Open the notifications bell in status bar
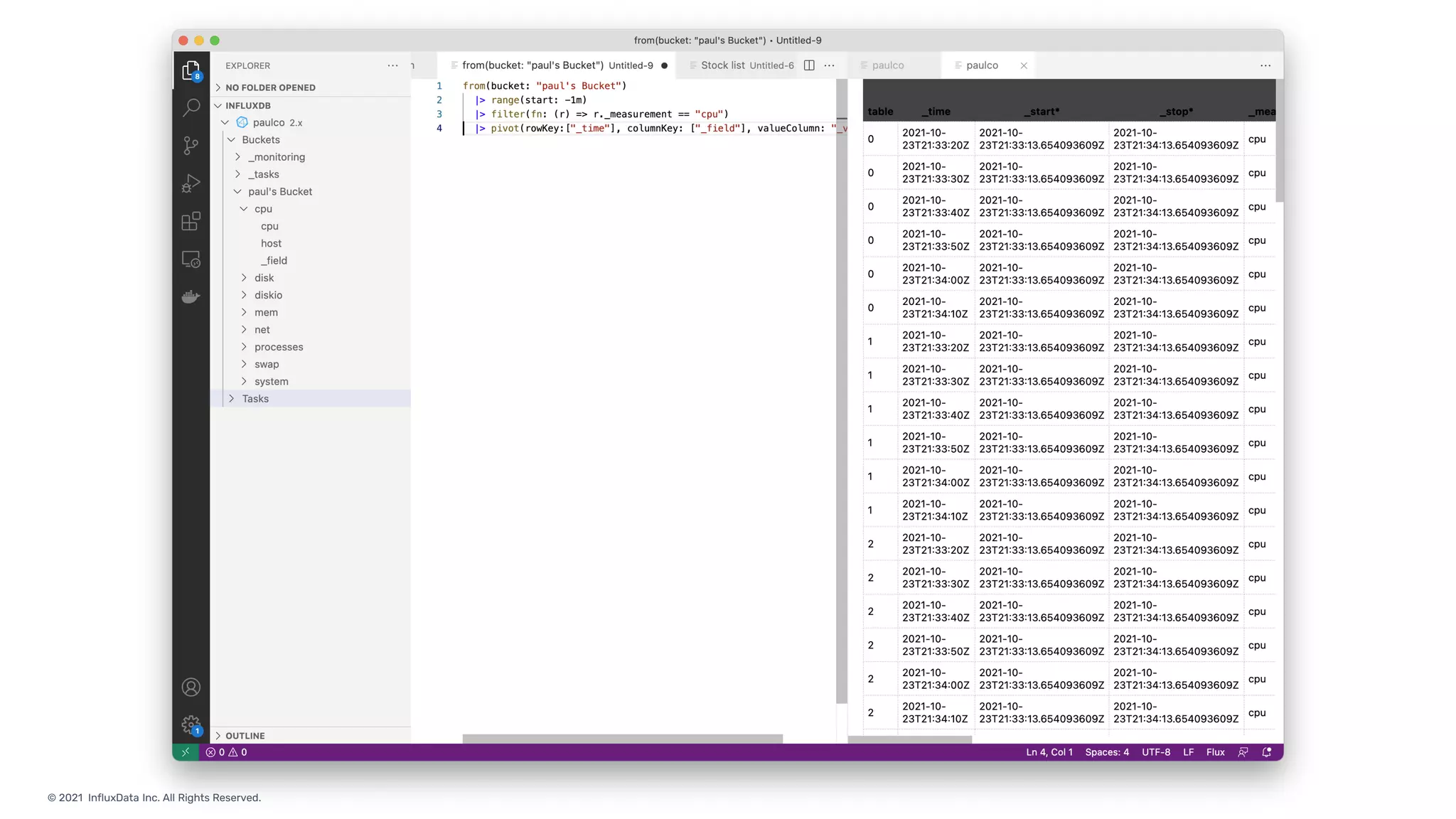This screenshot has width=1456, height=819. 1267,752
